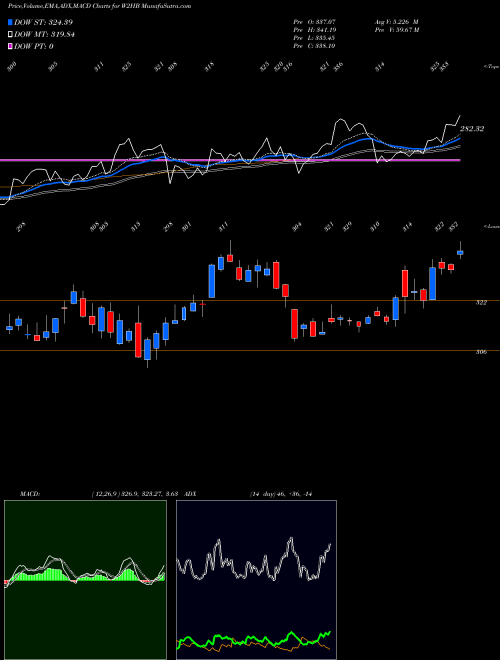
Task: Click the magenta DOW PT legend swatch
Action: (10, 46)
